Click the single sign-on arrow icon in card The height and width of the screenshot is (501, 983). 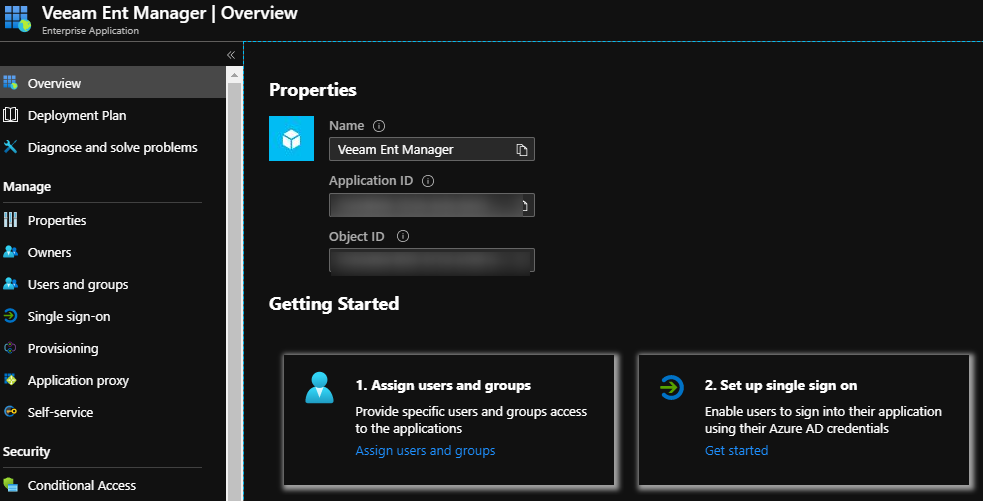(x=671, y=388)
